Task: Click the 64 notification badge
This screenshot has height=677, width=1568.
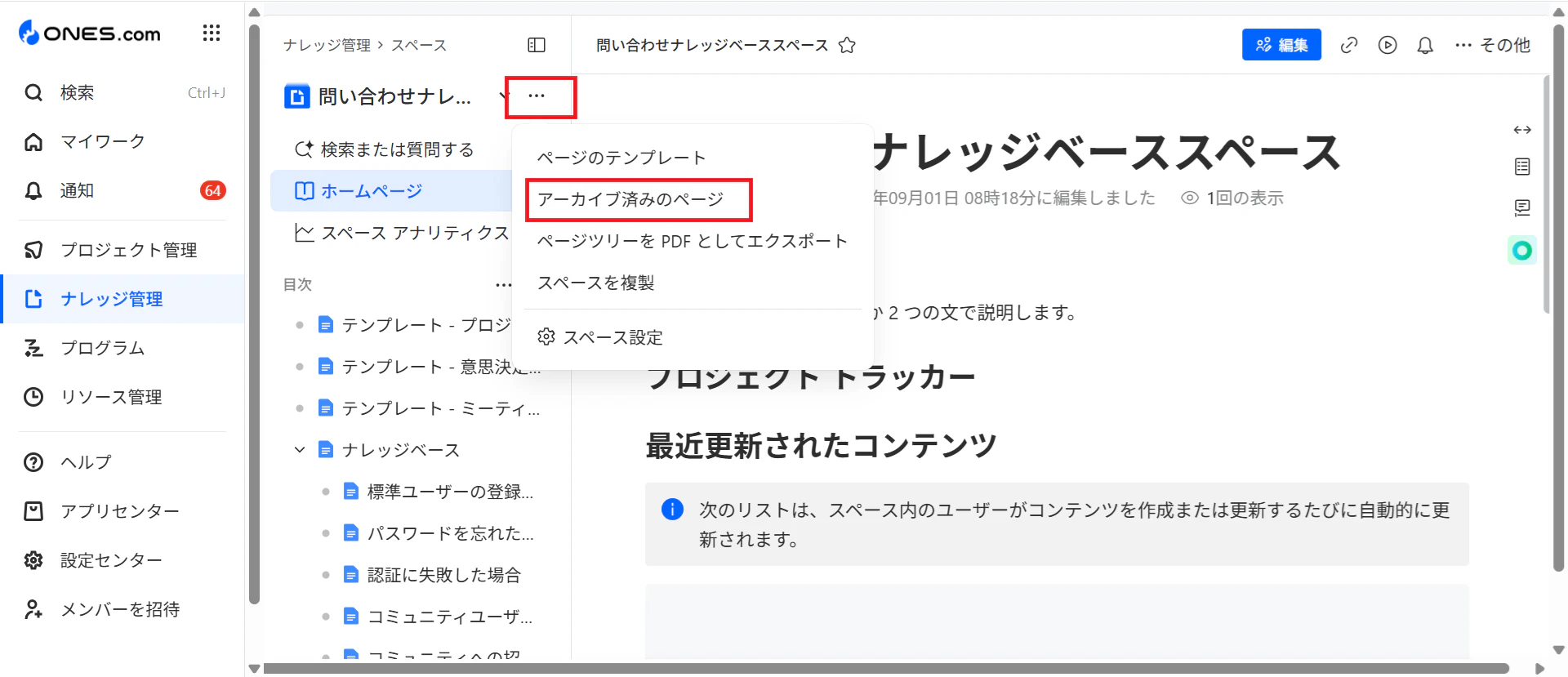Action: click(212, 190)
